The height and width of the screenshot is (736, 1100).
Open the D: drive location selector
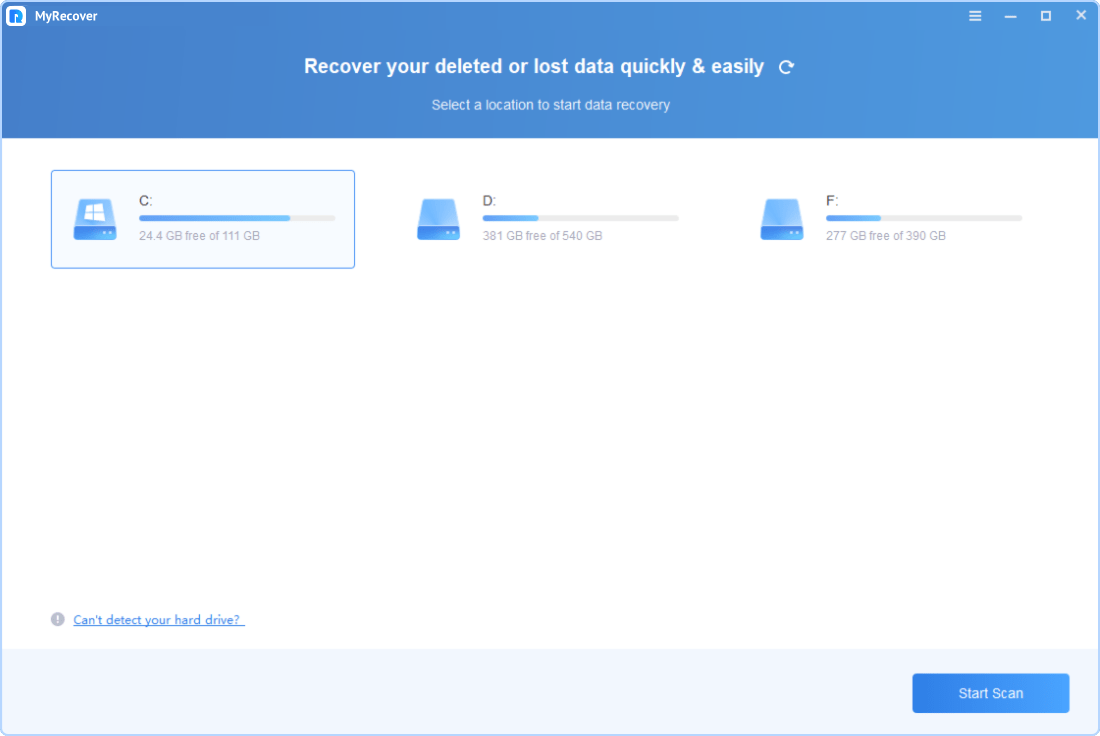click(x=546, y=219)
